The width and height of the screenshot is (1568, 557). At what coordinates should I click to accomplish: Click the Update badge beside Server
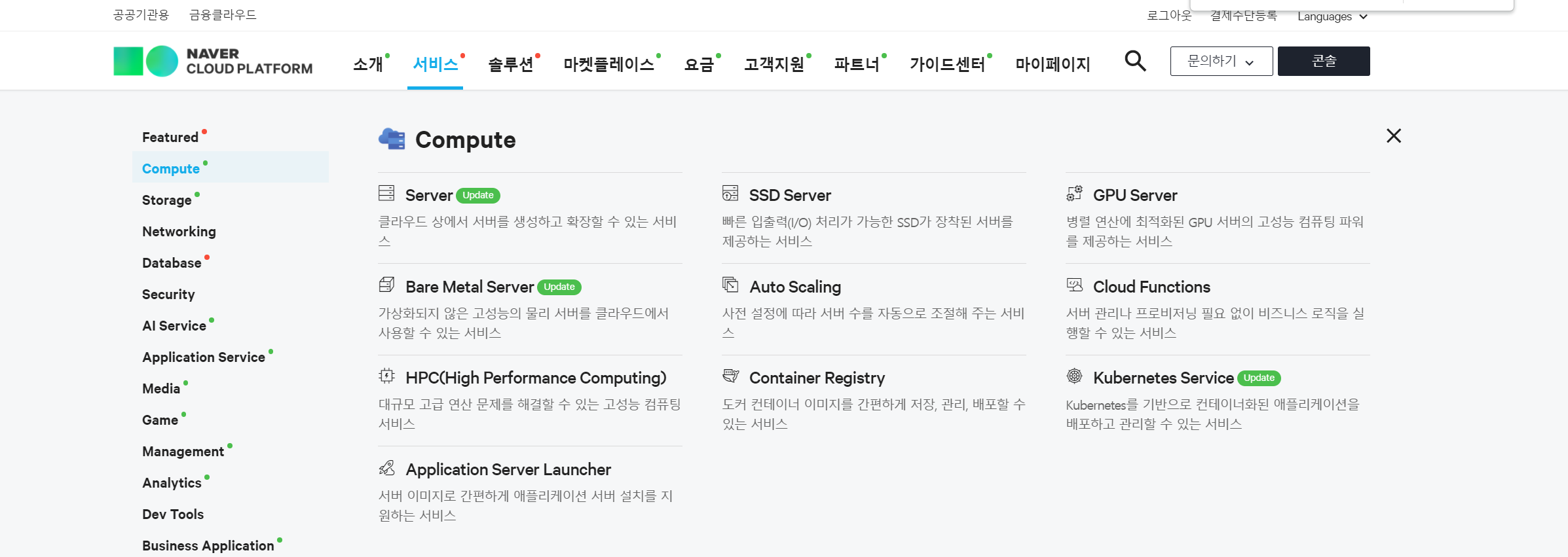[x=478, y=195]
